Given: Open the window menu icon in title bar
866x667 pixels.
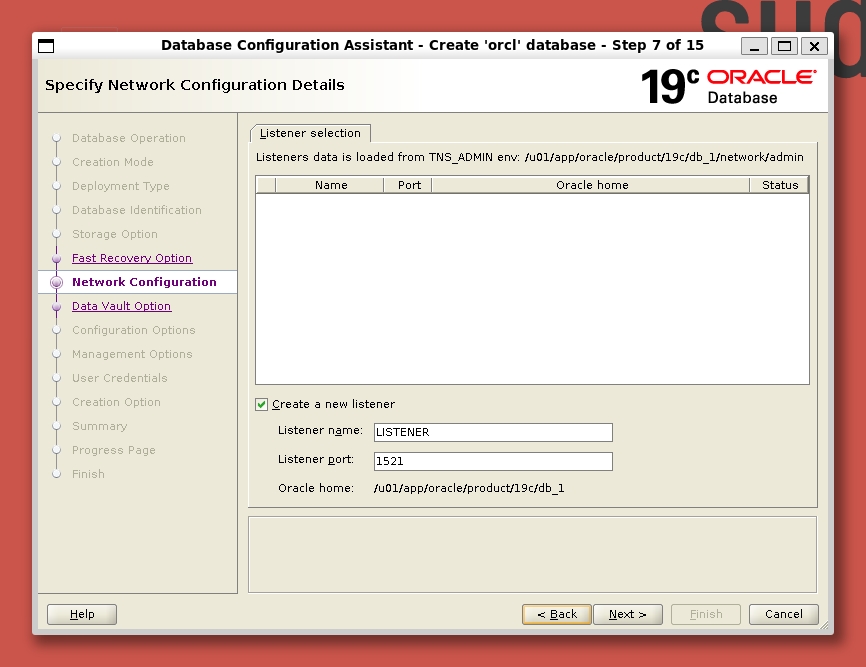Looking at the screenshot, I should click(x=46, y=46).
